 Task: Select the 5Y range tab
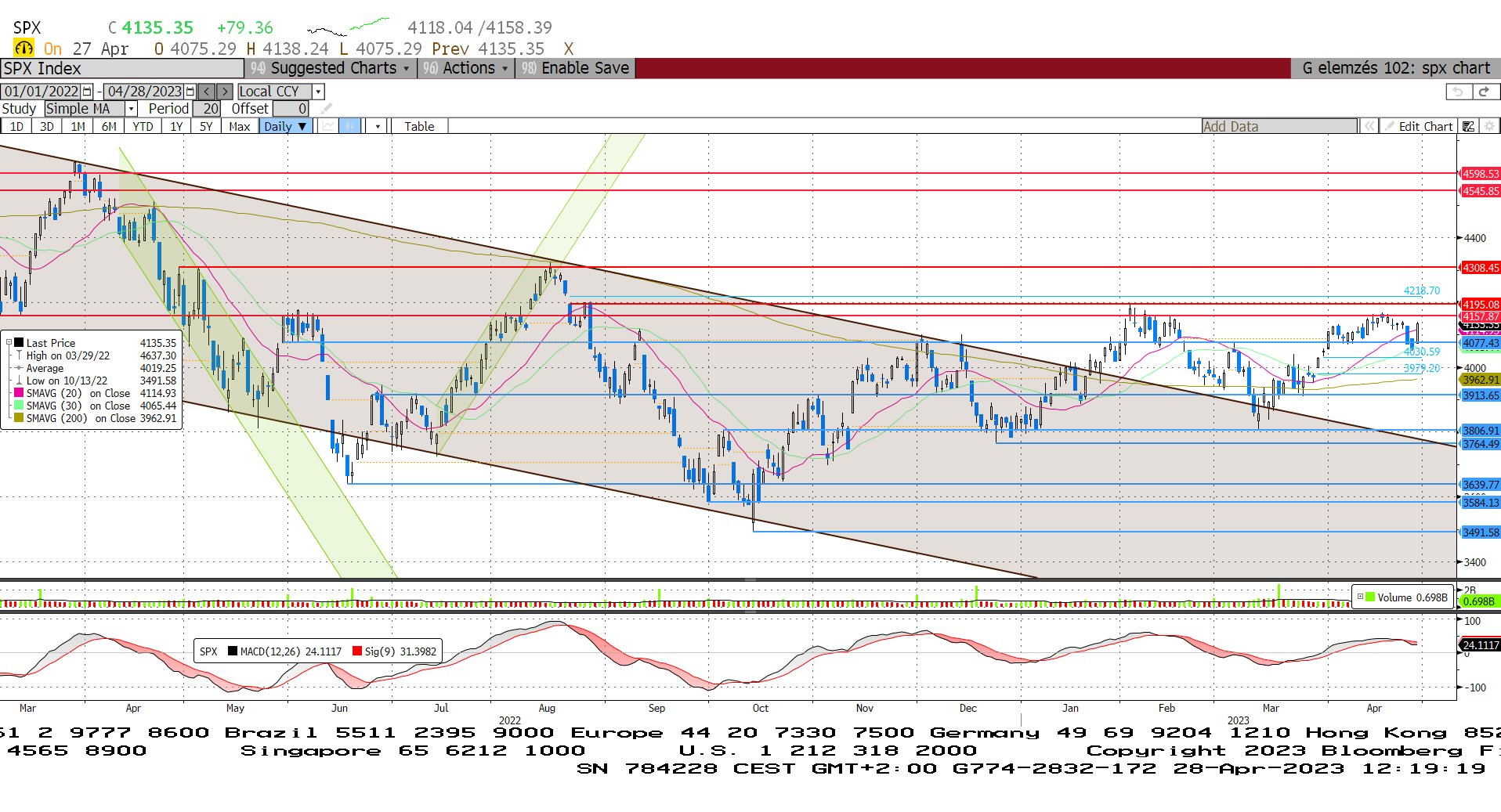pos(206,126)
